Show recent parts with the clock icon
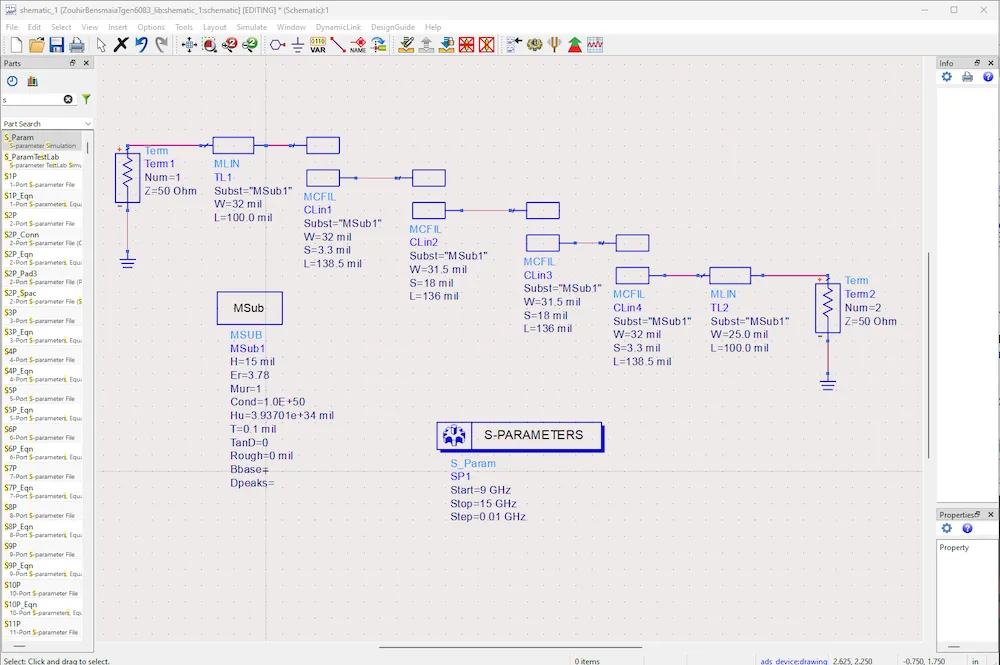Viewport: 1000px width, 665px height. (12, 81)
